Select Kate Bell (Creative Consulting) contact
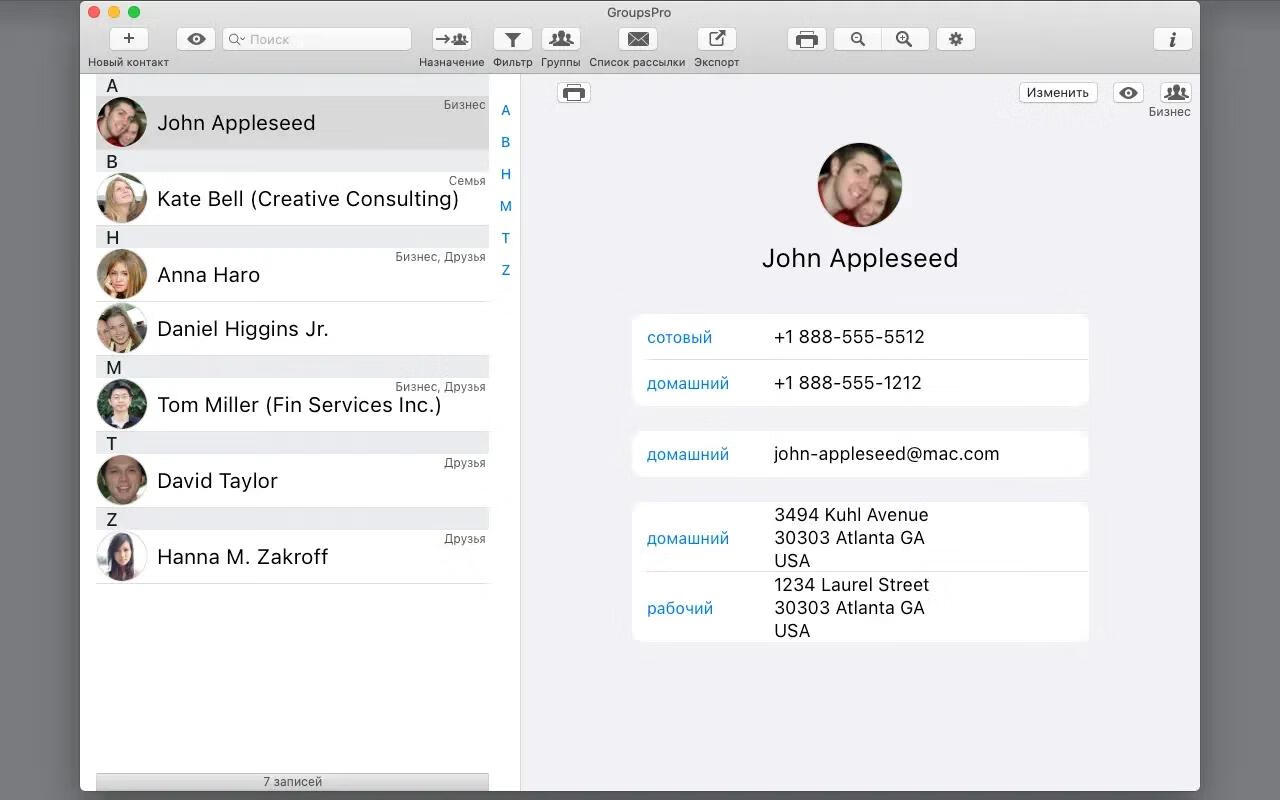Image resolution: width=1280 pixels, height=800 pixels. coord(292,198)
